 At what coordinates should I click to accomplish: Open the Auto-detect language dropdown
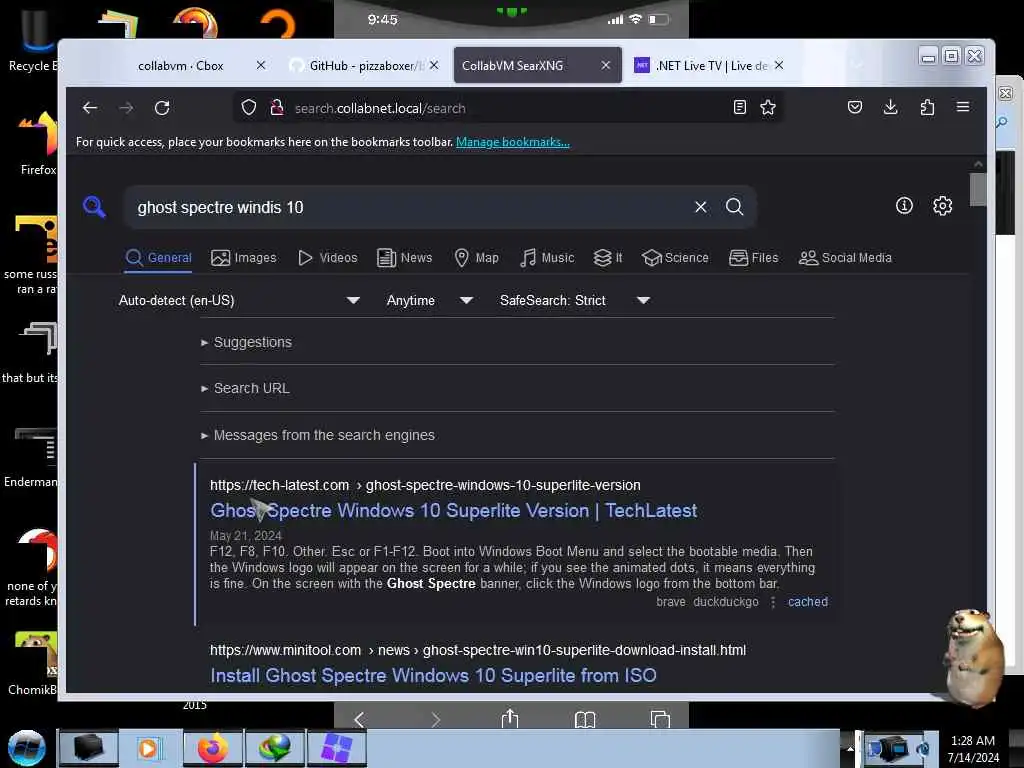(239, 300)
